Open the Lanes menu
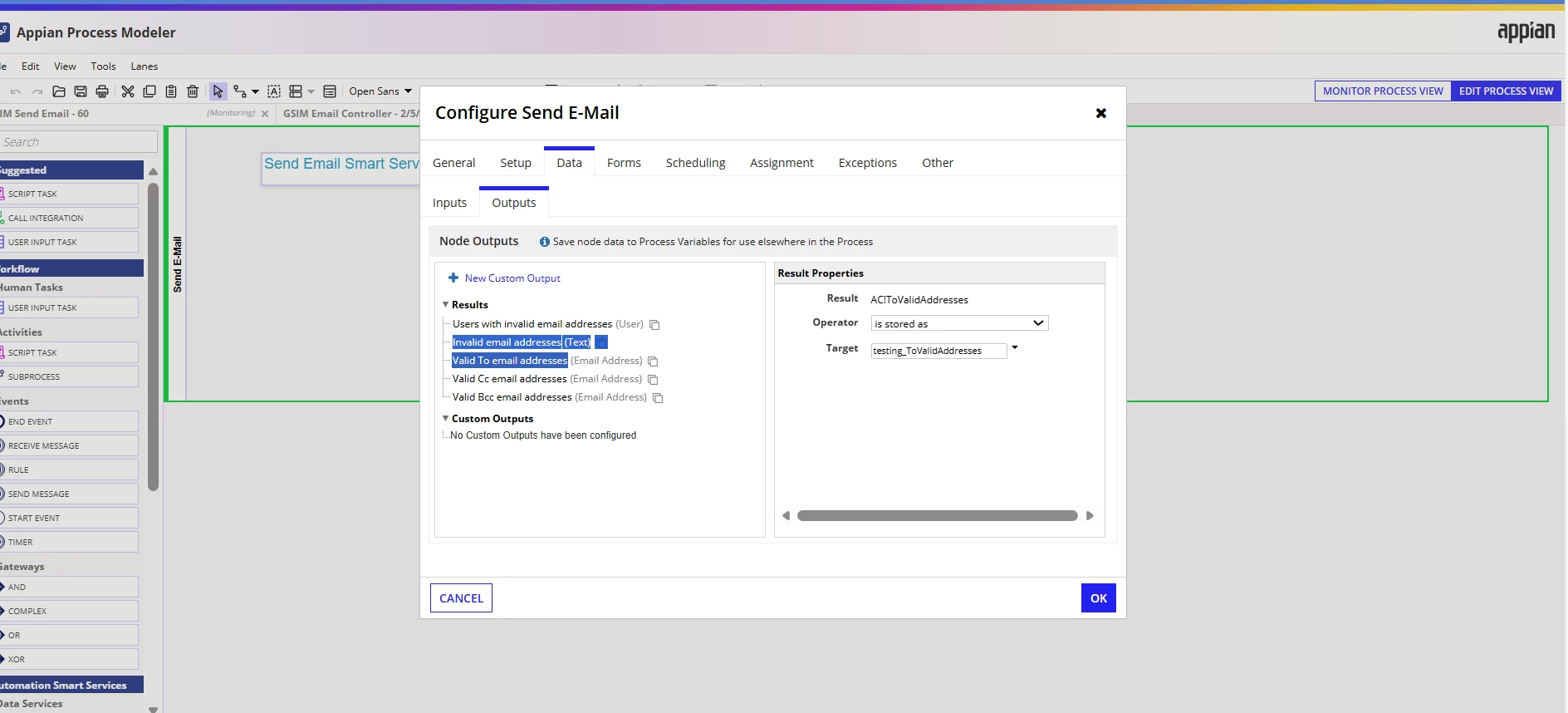This screenshot has height=713, width=1568. click(x=145, y=66)
